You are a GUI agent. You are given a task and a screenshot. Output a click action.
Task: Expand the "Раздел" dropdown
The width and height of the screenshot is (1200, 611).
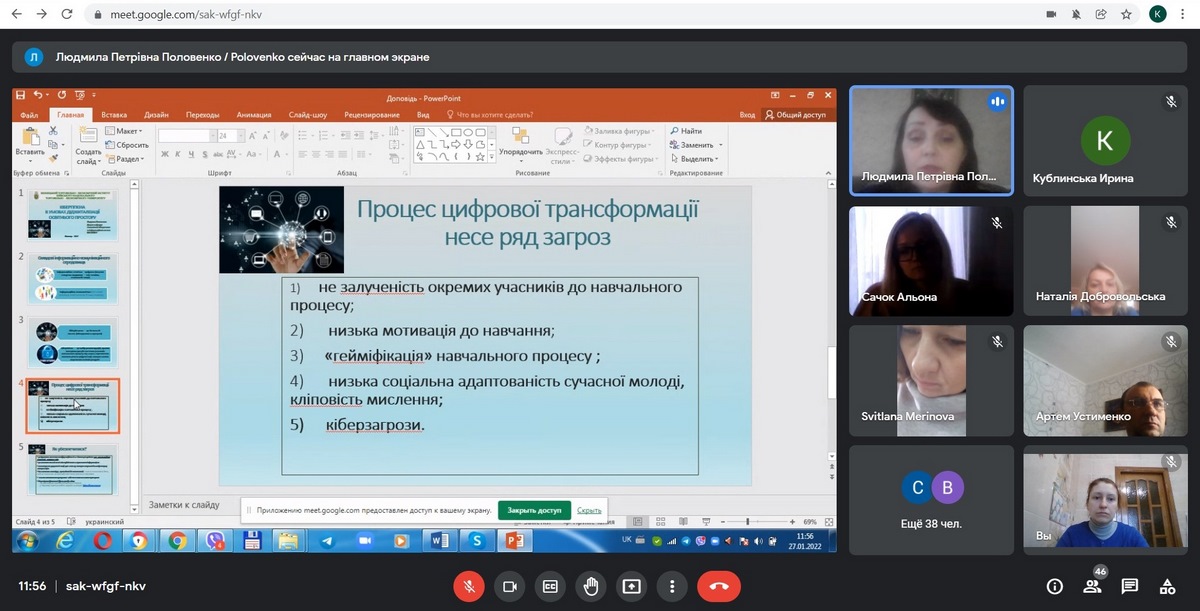pos(128,159)
